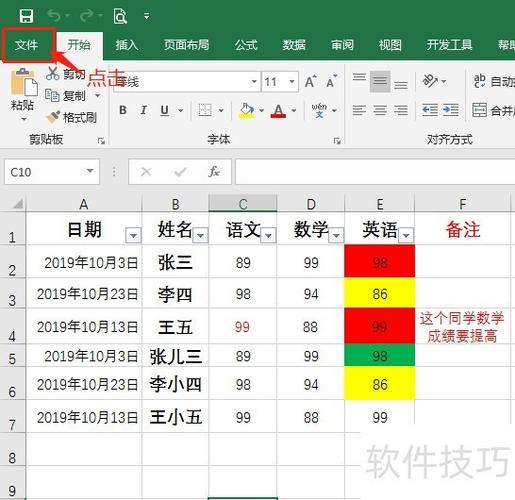Open the 剪贴板 dialog launcher
The image size is (515, 500).
pyautogui.click(x=101, y=141)
